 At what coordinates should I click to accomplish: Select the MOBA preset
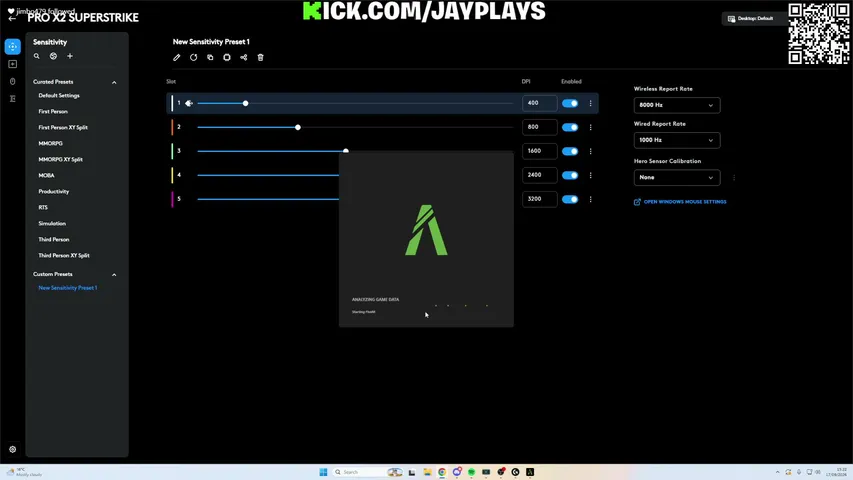[x=46, y=176]
